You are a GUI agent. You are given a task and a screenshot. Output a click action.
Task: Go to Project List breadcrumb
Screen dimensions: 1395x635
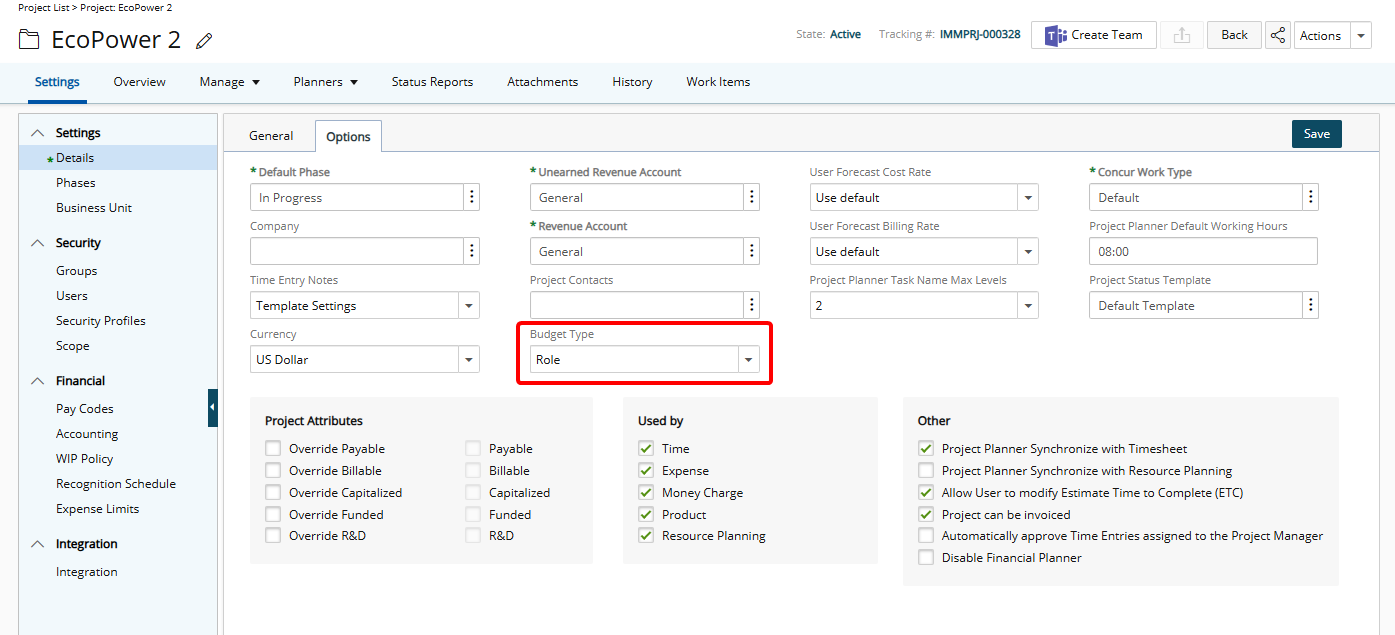coord(45,7)
